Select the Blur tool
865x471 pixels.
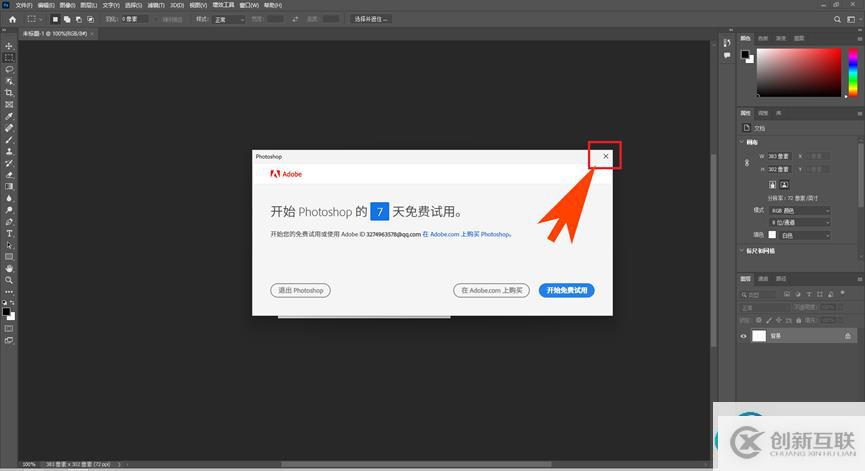pos(9,198)
